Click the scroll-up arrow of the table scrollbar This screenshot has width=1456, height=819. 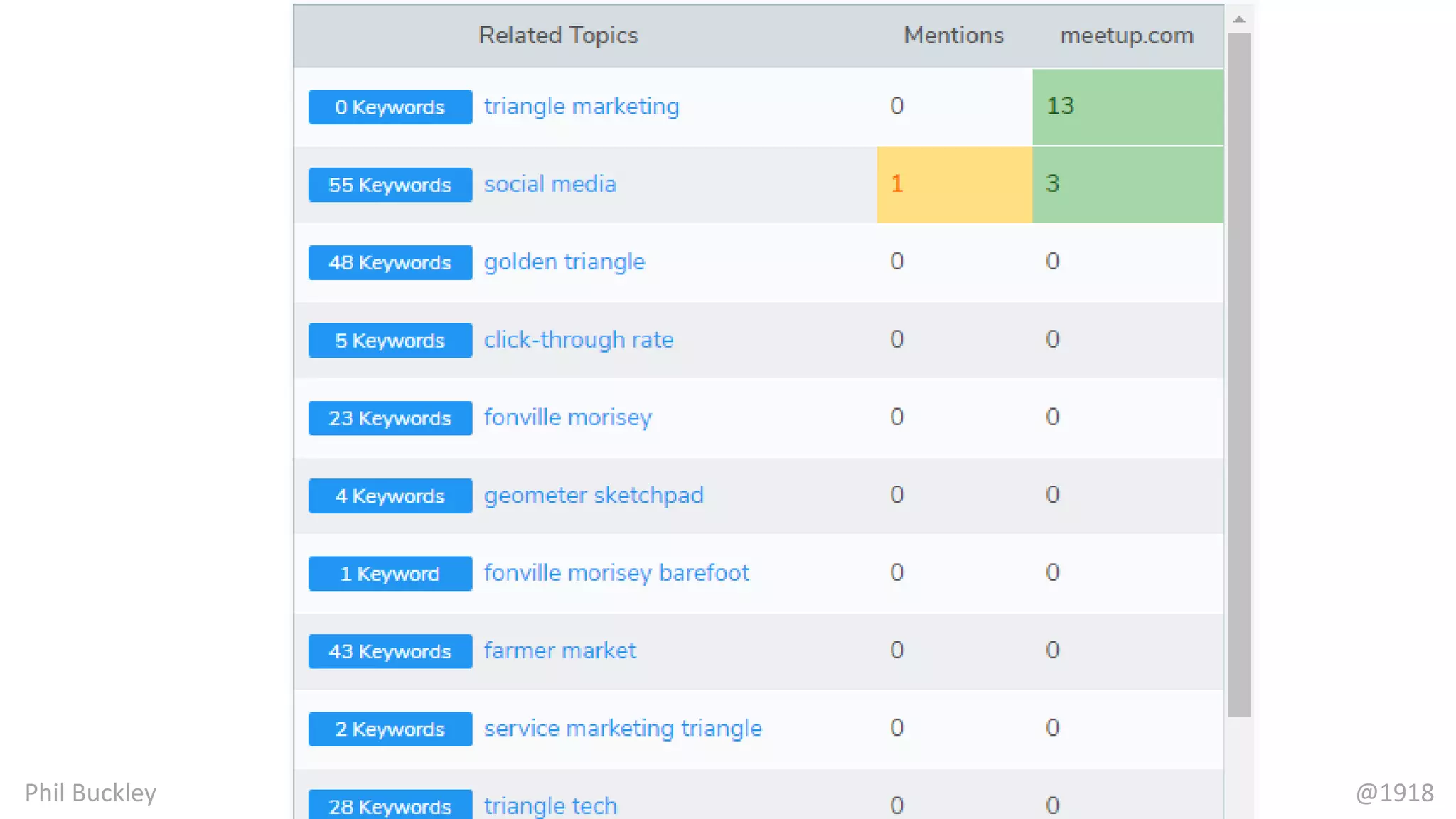(1239, 19)
